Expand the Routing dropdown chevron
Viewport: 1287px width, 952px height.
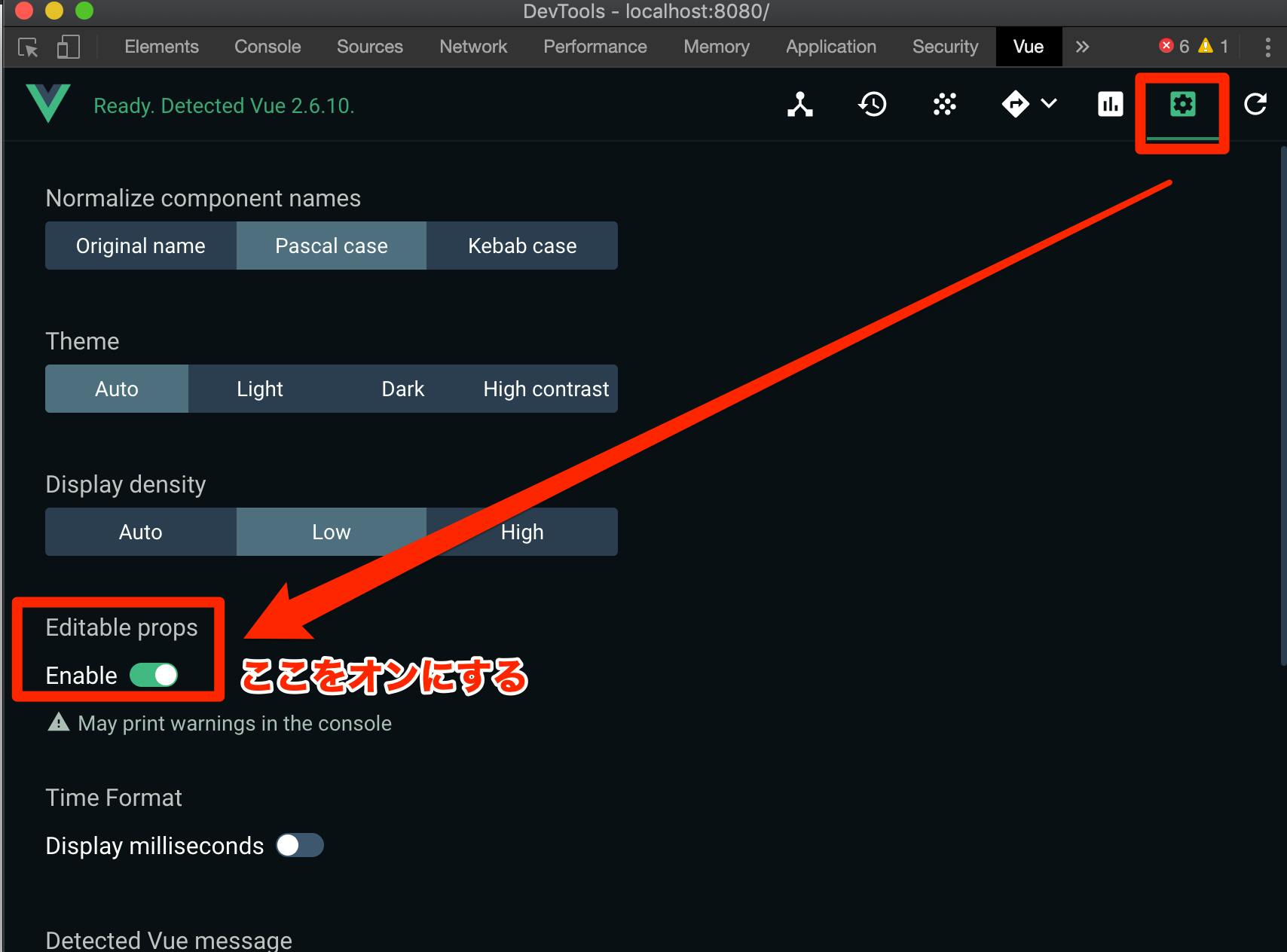(x=1049, y=103)
